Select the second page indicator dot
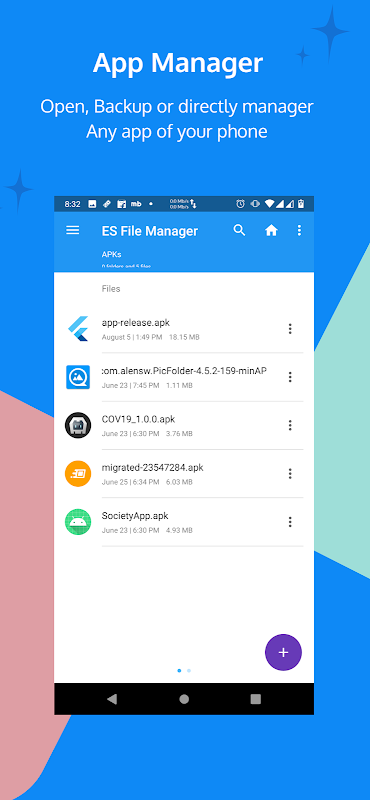This screenshot has width=370, height=800. [x=189, y=670]
